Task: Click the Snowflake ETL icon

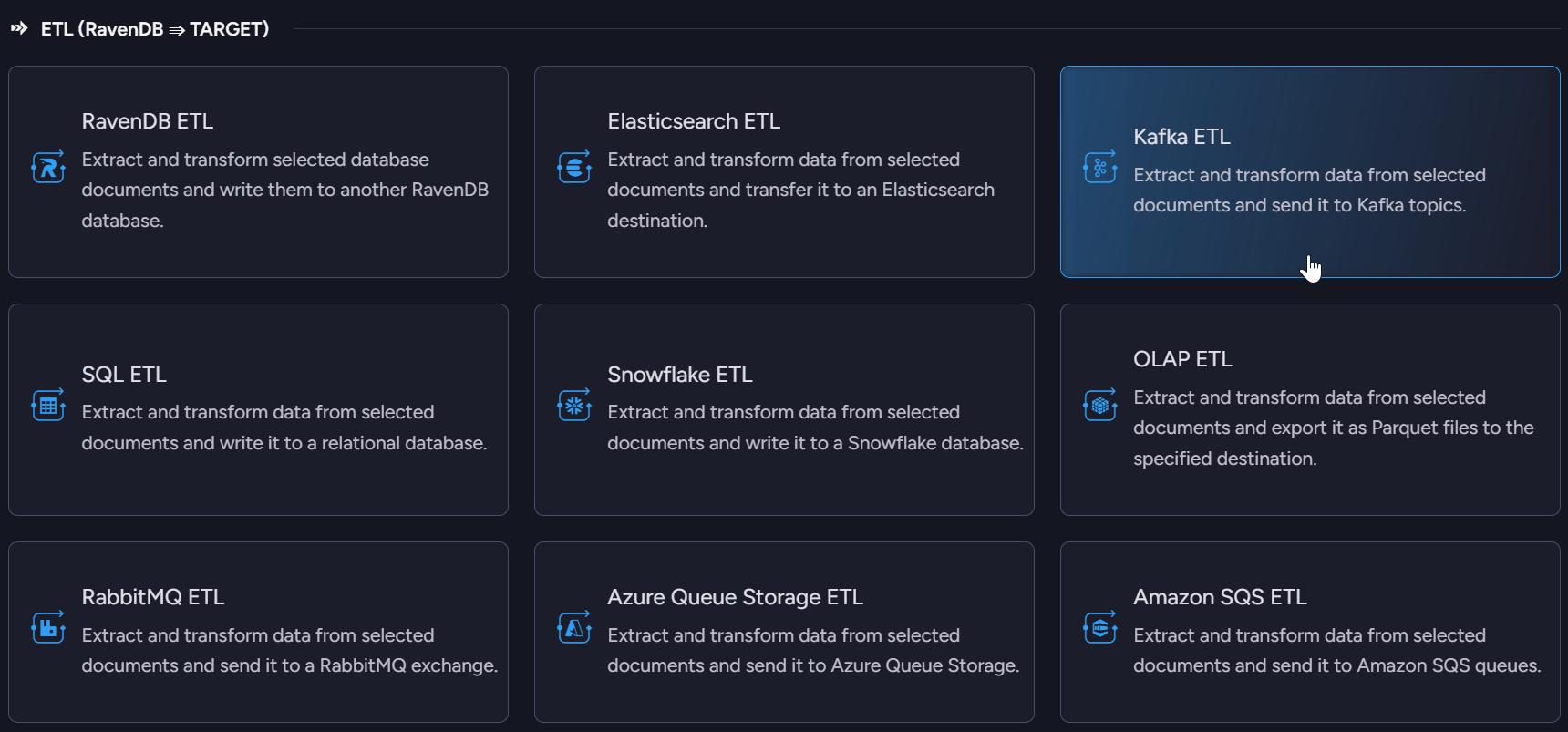Action: click(574, 405)
